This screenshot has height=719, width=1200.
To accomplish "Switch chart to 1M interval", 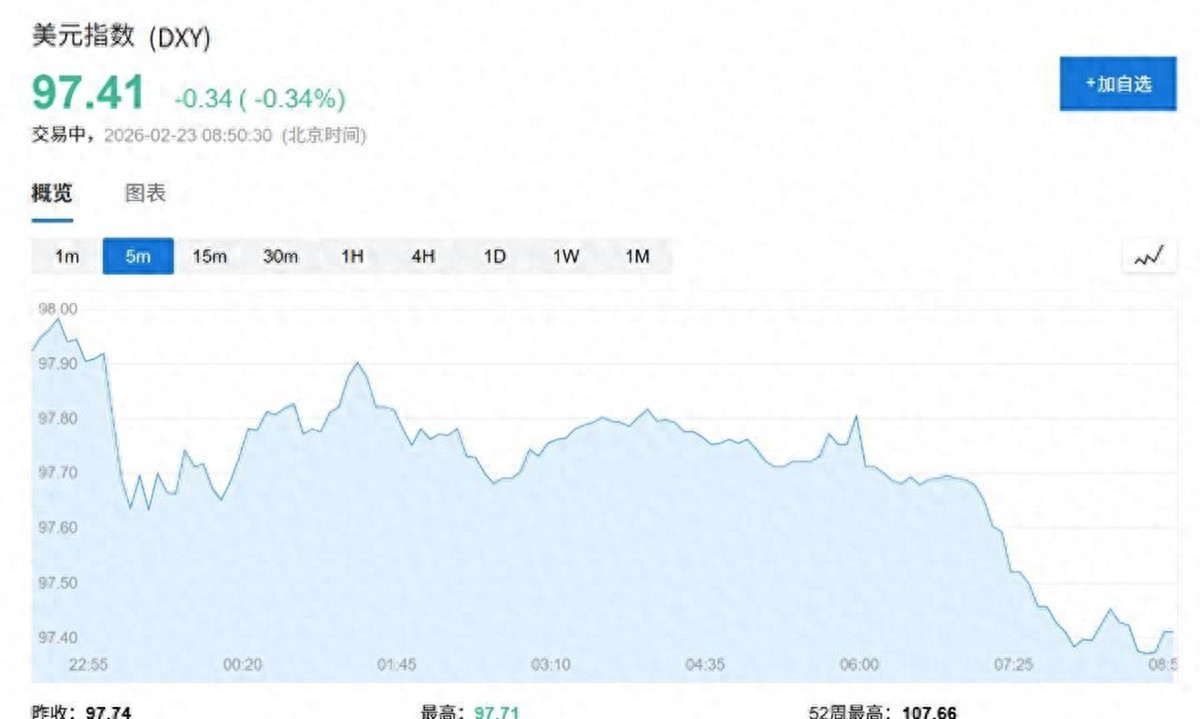I will click(637, 257).
